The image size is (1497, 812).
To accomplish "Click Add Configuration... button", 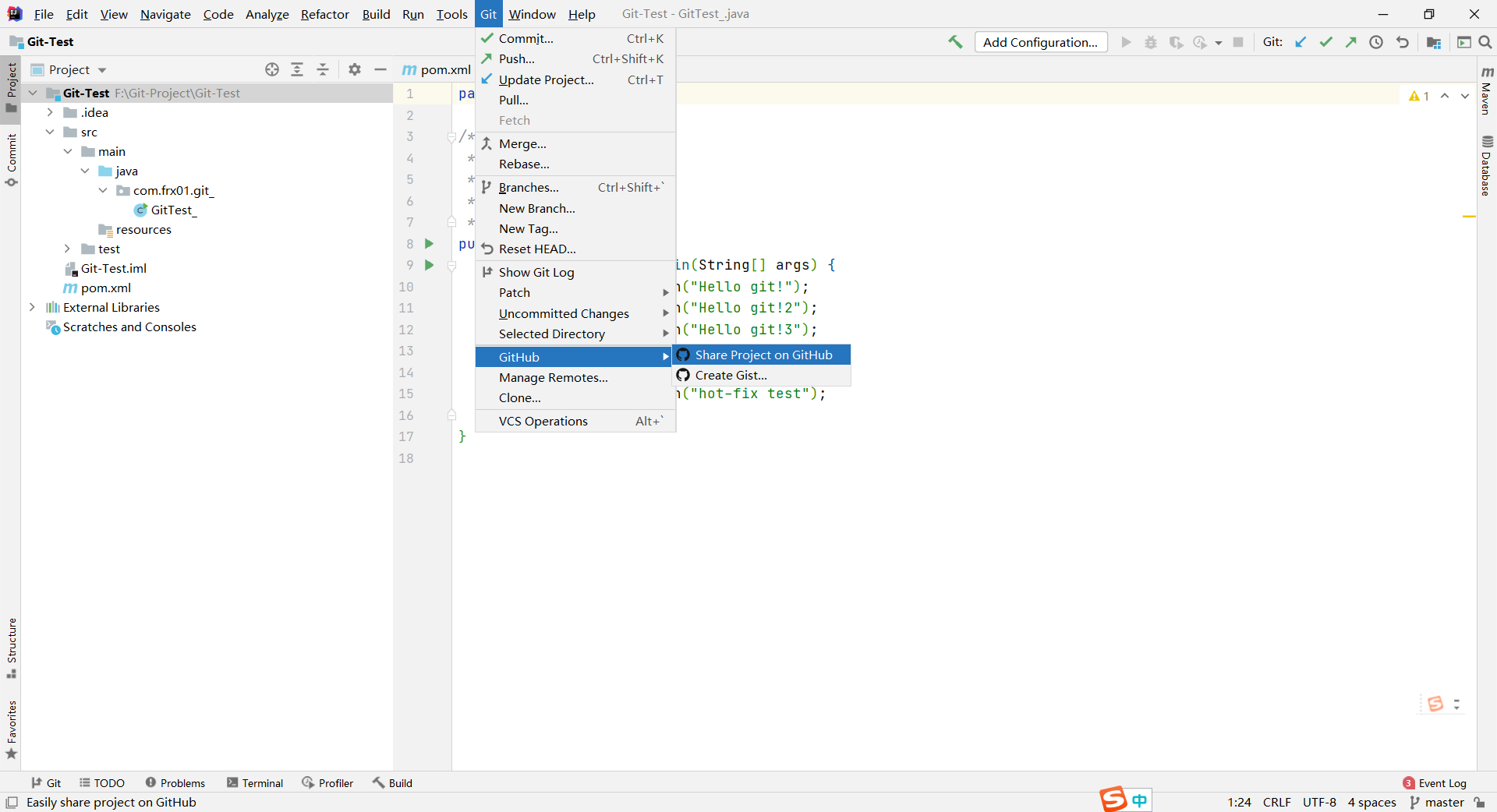I will [1040, 42].
